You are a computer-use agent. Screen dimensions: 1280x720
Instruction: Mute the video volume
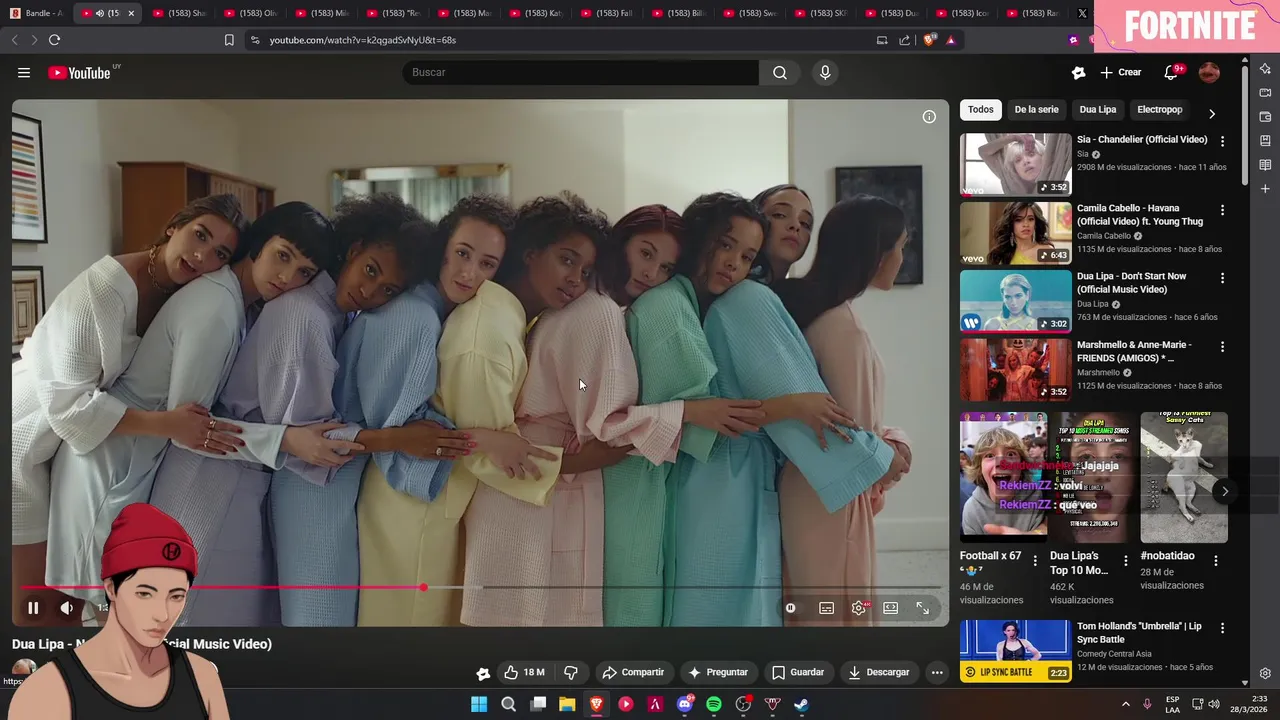[x=66, y=607]
